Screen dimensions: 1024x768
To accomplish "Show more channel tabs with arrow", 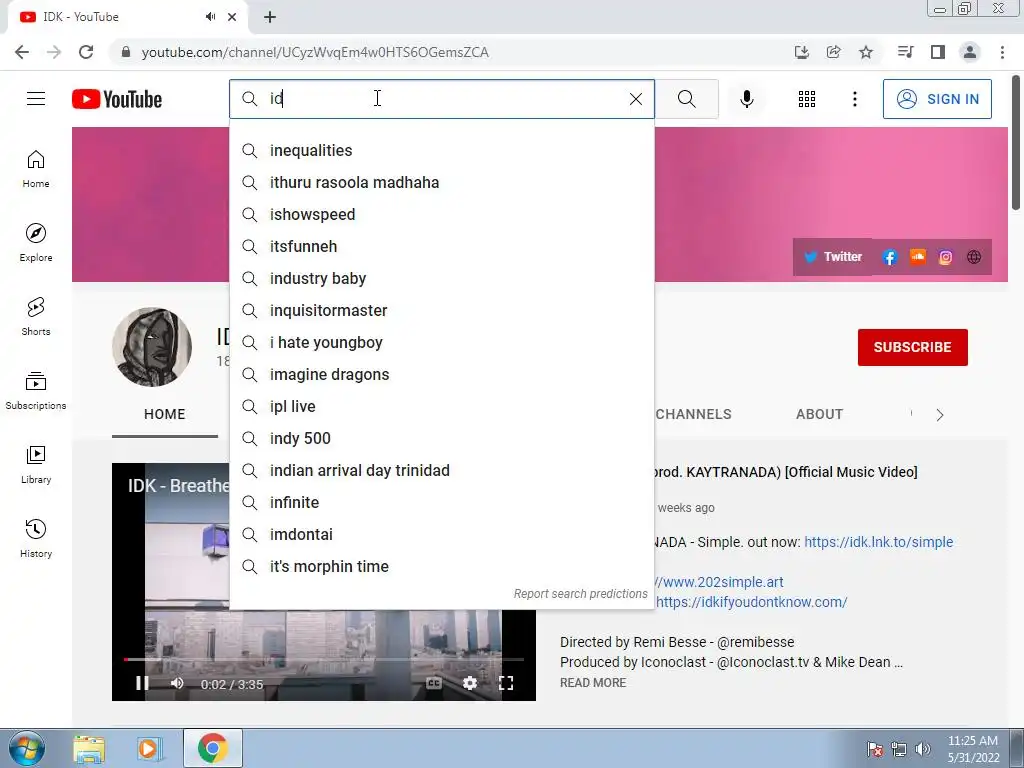I will 940,415.
